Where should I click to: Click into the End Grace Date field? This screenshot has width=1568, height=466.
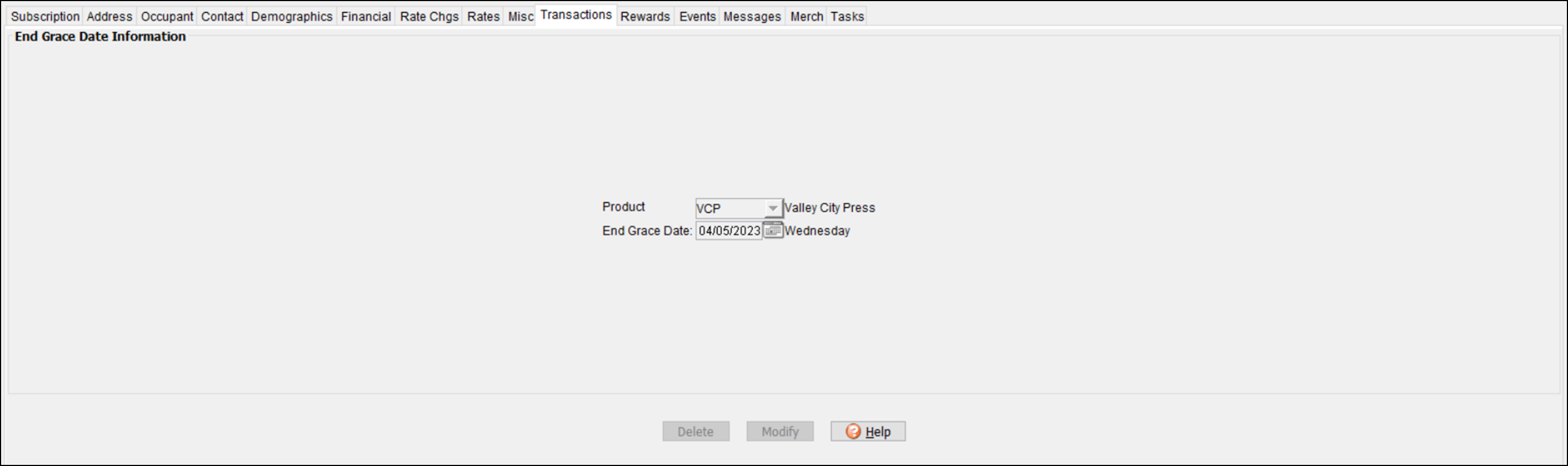pyautogui.click(x=728, y=231)
